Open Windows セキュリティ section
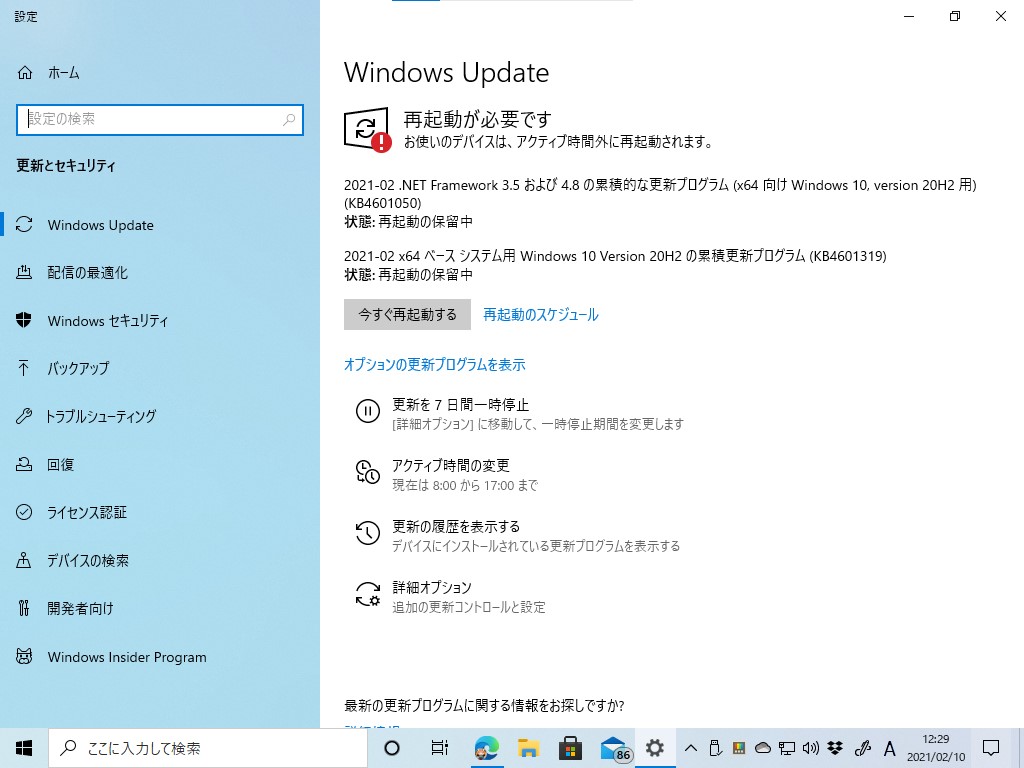The width and height of the screenshot is (1024, 768). (x=108, y=321)
